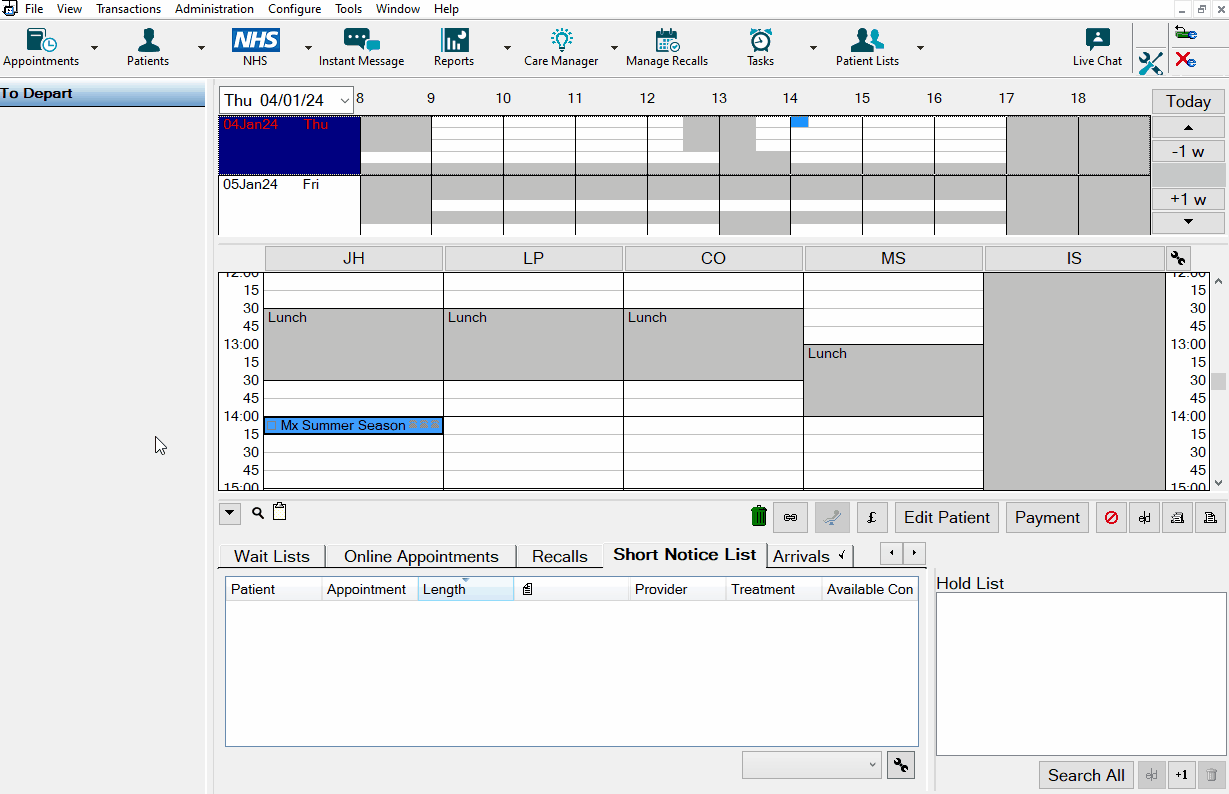Expand the Tasks toolbar dropdown arrow

pyautogui.click(x=813, y=48)
